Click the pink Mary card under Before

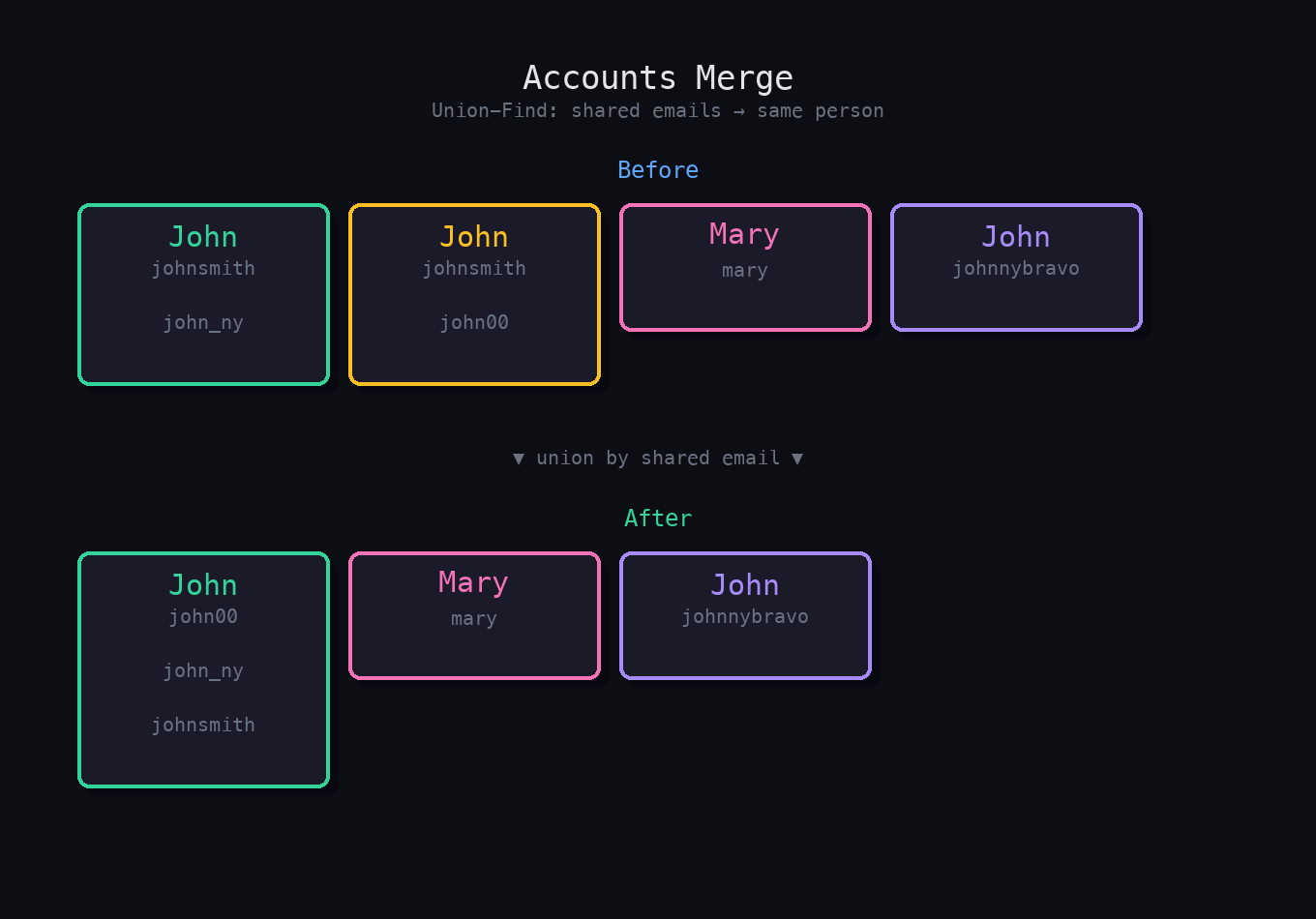[x=745, y=267]
